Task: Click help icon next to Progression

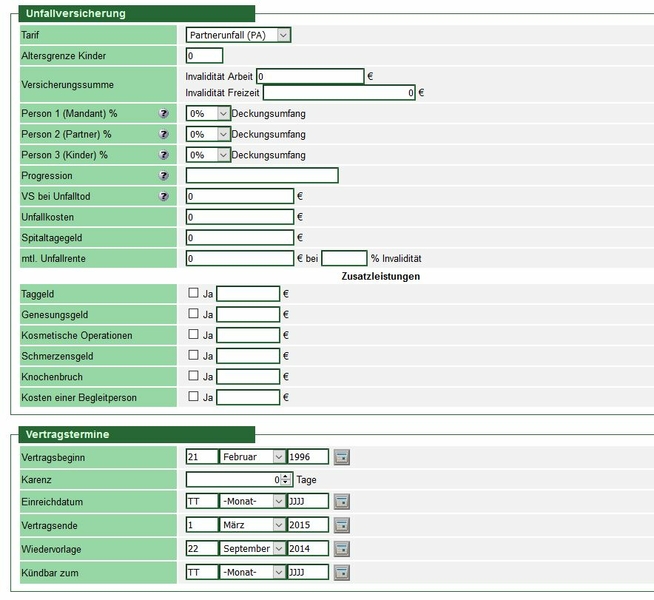Action: 164,176
